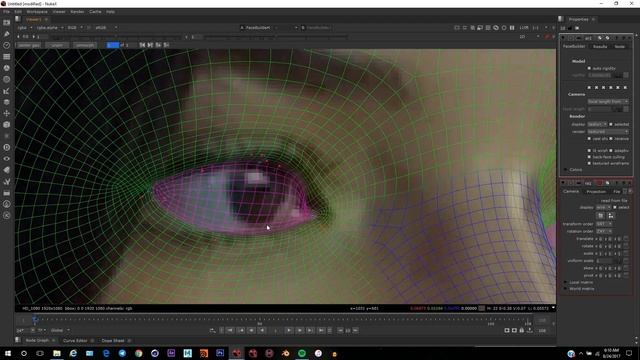This screenshot has height=360, width=640.
Task: Click the center geo button
Action: coord(29,45)
